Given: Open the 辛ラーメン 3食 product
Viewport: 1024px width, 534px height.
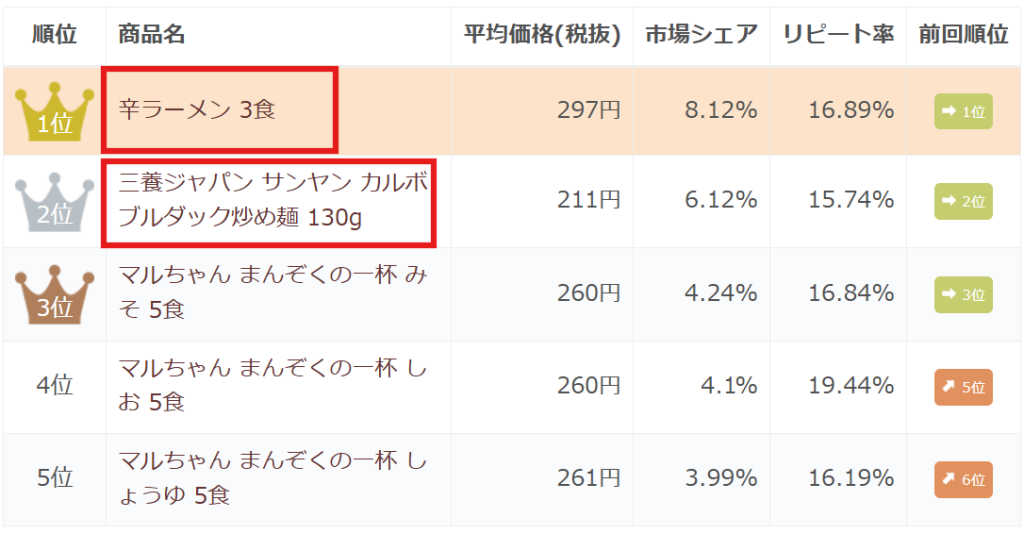Looking at the screenshot, I should click(197, 110).
